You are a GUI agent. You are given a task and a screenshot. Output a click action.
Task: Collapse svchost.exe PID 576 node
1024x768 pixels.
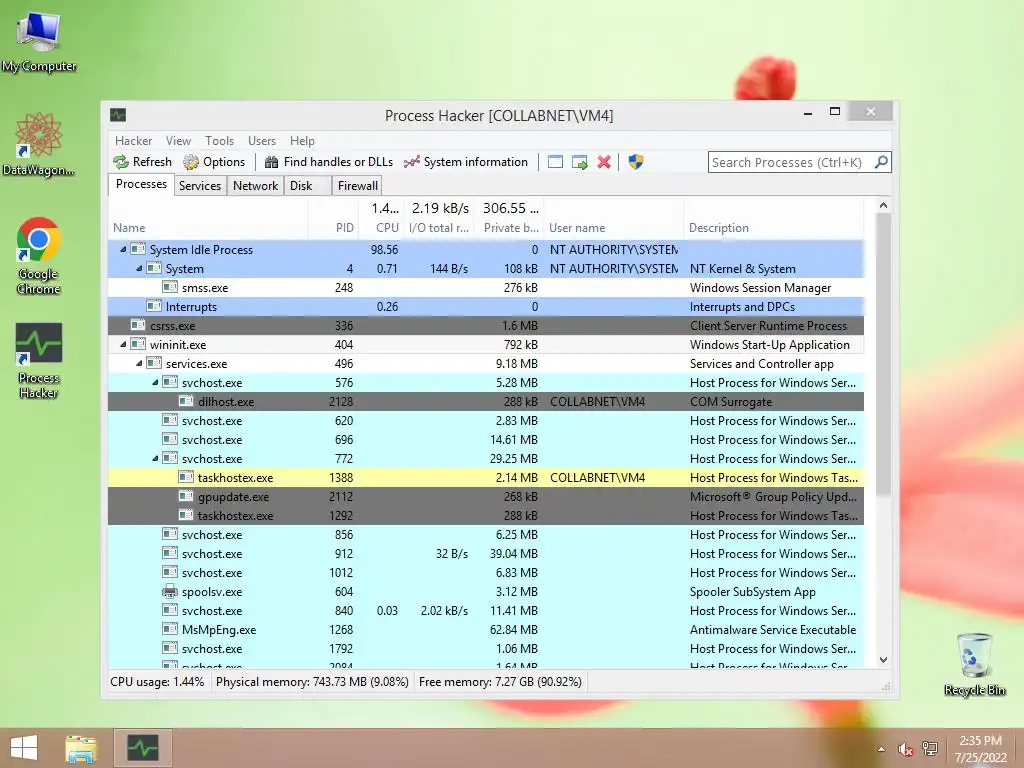tap(155, 382)
